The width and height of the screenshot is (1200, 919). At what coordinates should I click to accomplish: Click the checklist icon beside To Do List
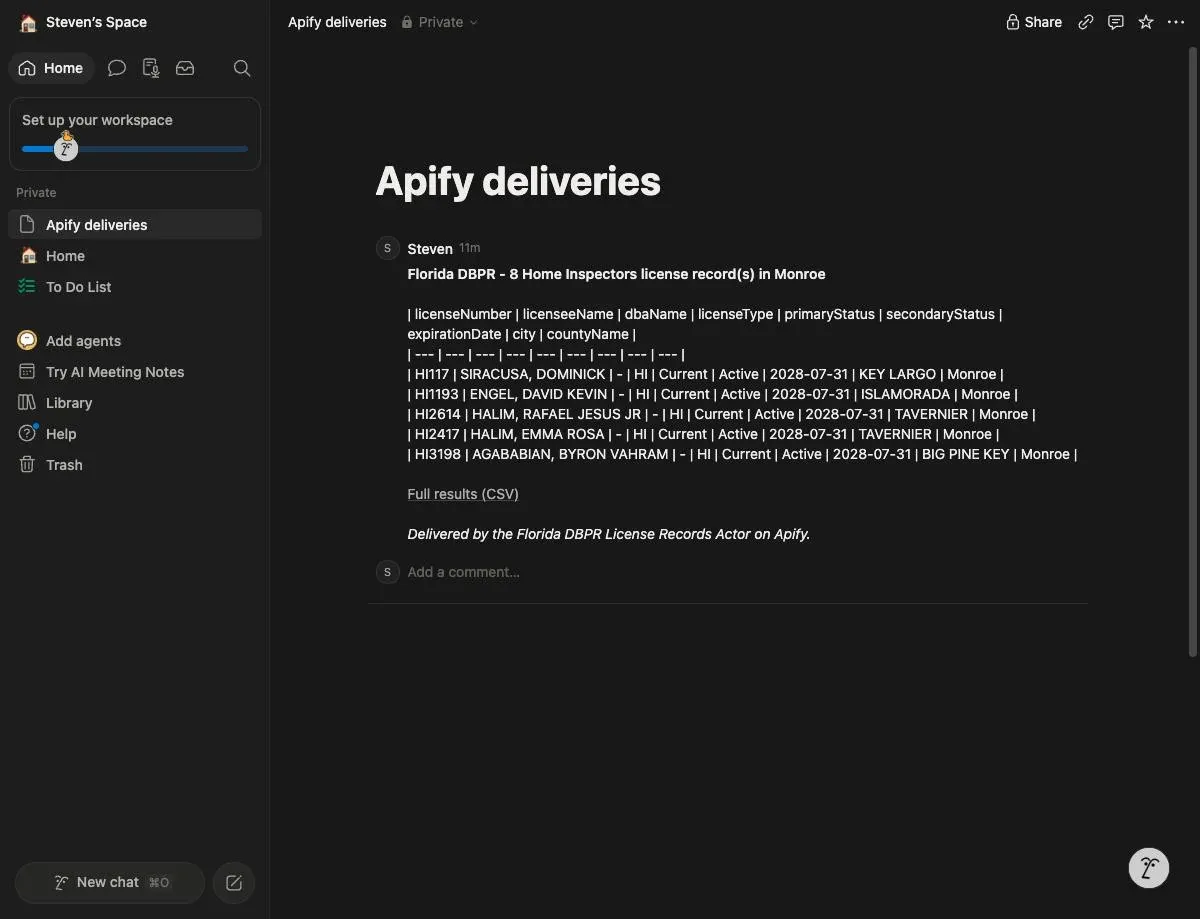point(27,287)
